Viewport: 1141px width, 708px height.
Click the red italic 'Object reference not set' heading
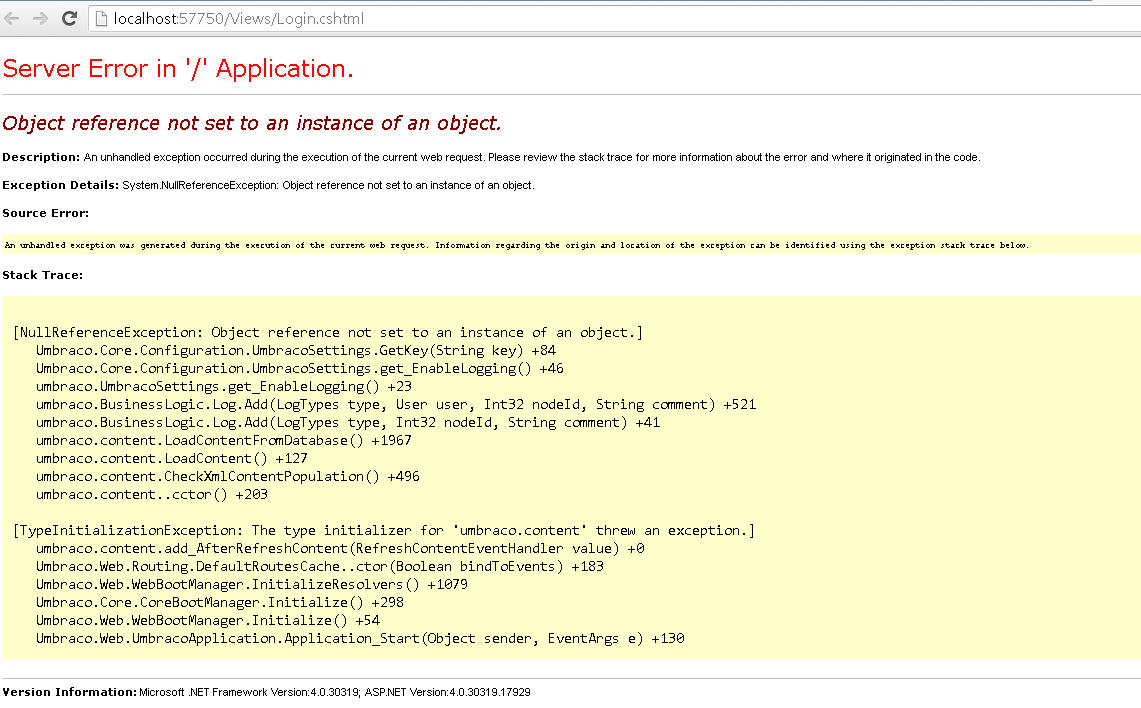pyautogui.click(x=252, y=123)
